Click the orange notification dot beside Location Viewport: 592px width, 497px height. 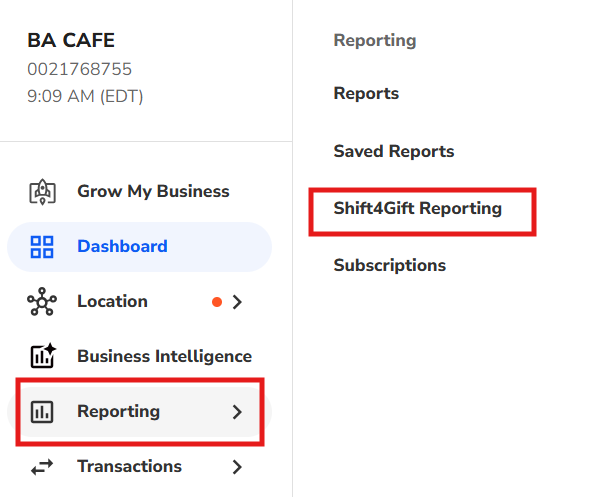click(217, 302)
